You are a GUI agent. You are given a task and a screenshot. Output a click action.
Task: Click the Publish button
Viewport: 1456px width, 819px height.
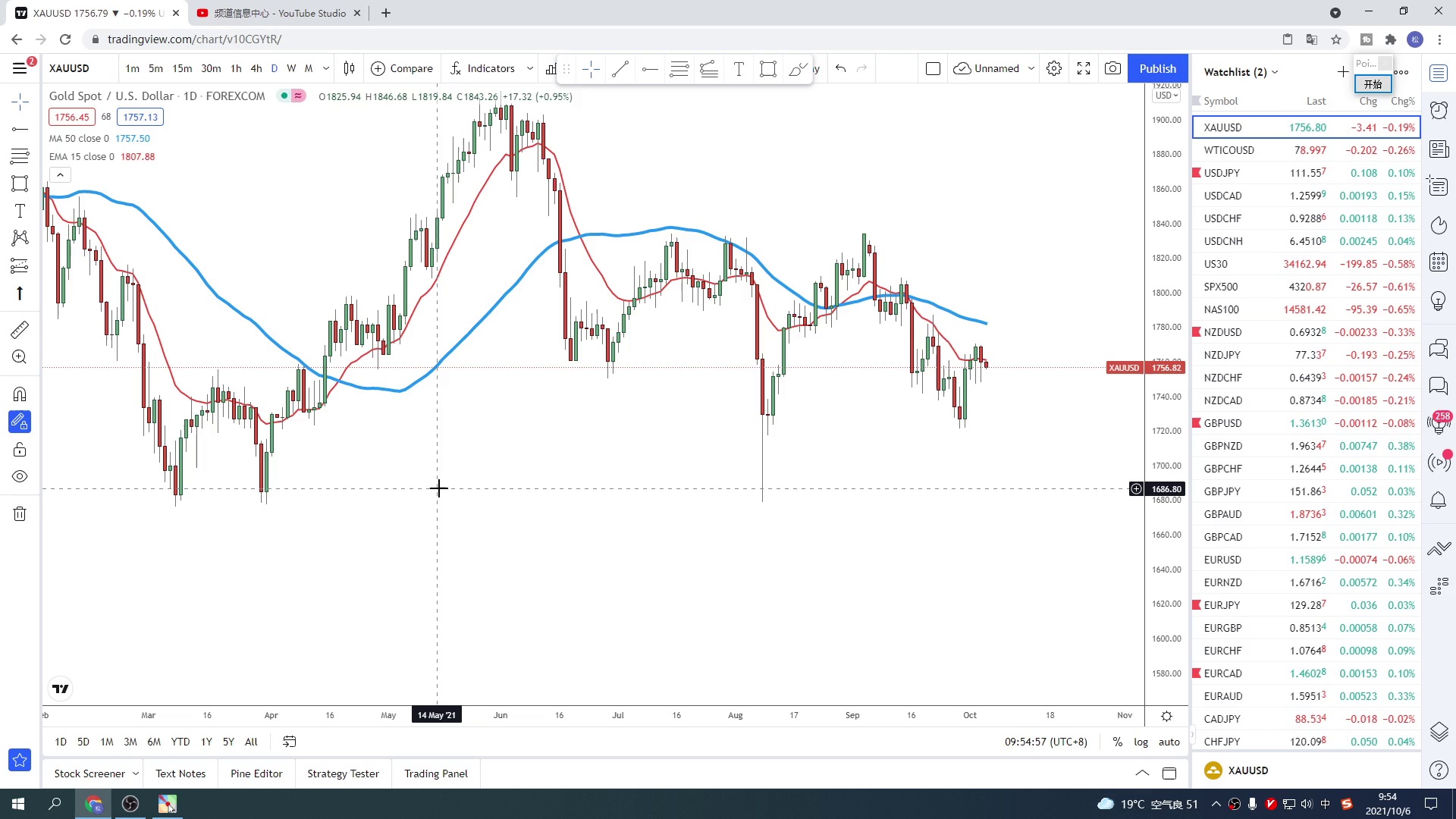click(x=1157, y=68)
